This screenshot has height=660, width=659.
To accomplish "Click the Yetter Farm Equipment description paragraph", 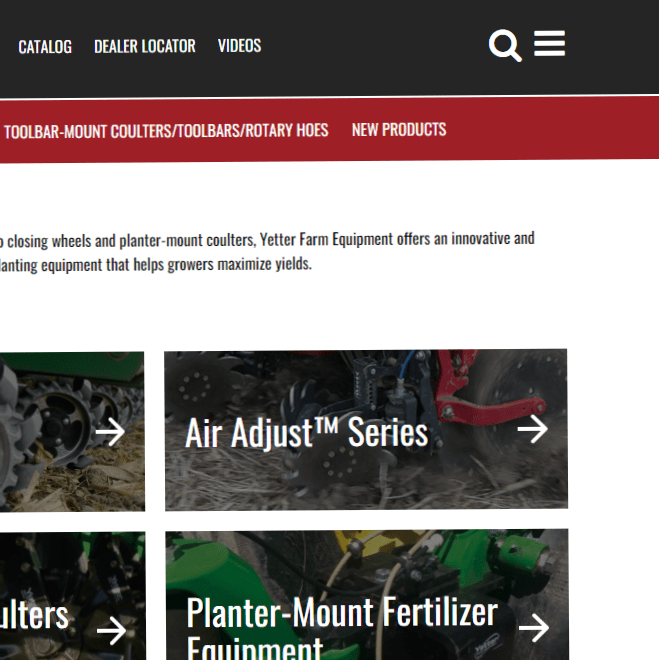I will (x=267, y=252).
